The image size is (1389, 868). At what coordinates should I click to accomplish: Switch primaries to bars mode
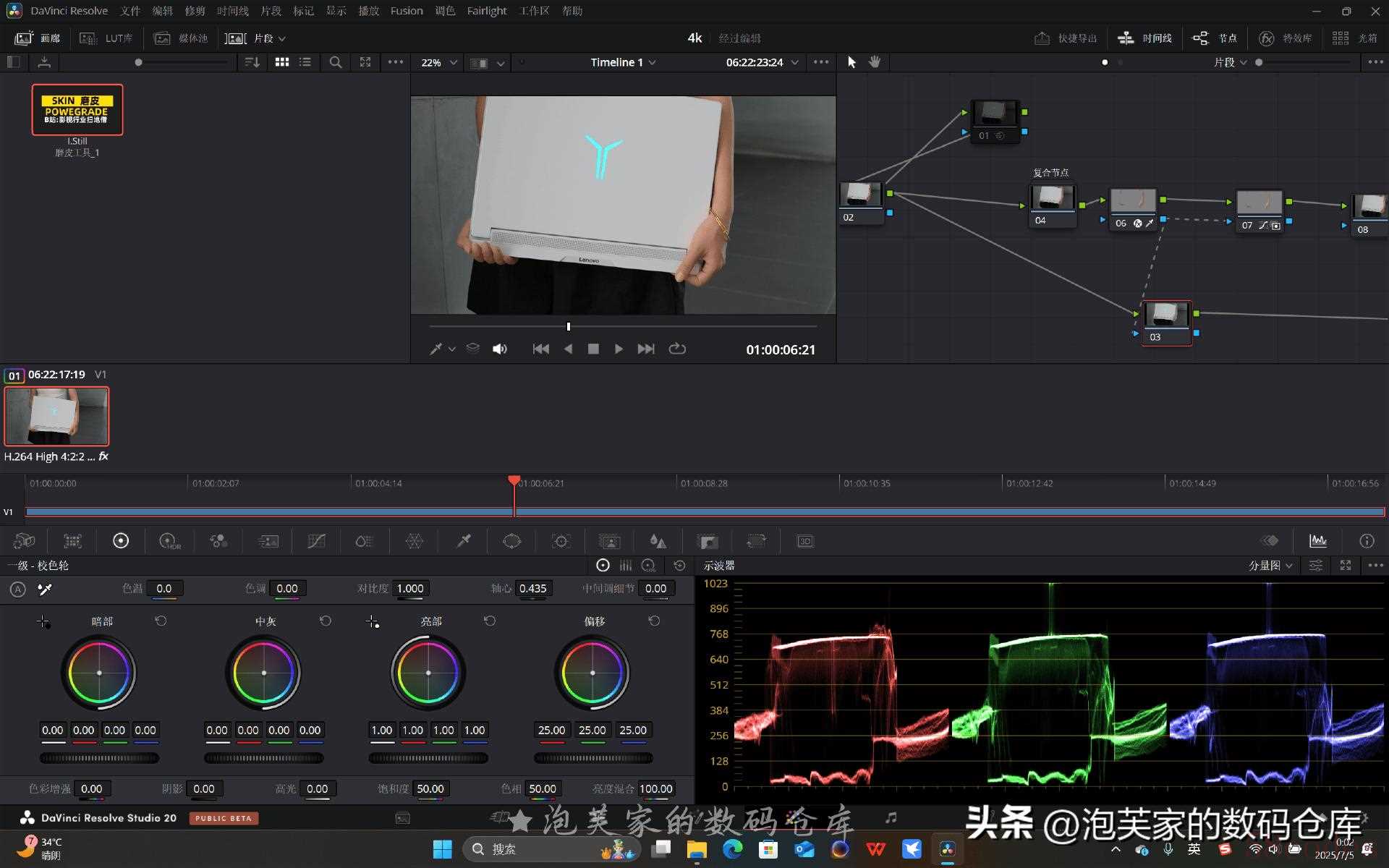[x=626, y=566]
